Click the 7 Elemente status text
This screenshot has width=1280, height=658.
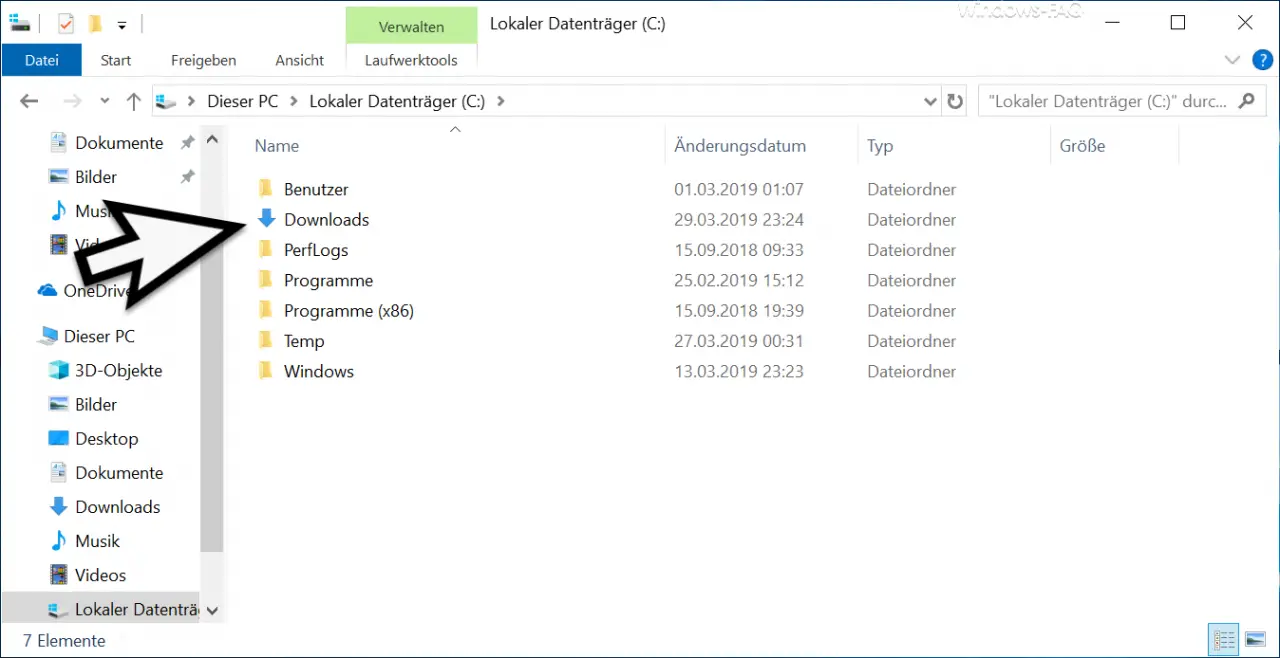64,640
